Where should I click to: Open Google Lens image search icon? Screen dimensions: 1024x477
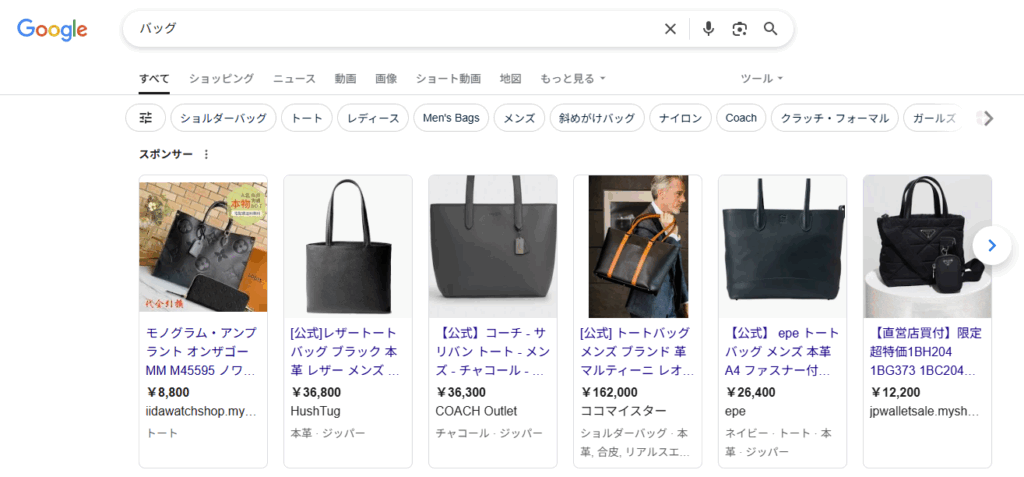(x=739, y=29)
